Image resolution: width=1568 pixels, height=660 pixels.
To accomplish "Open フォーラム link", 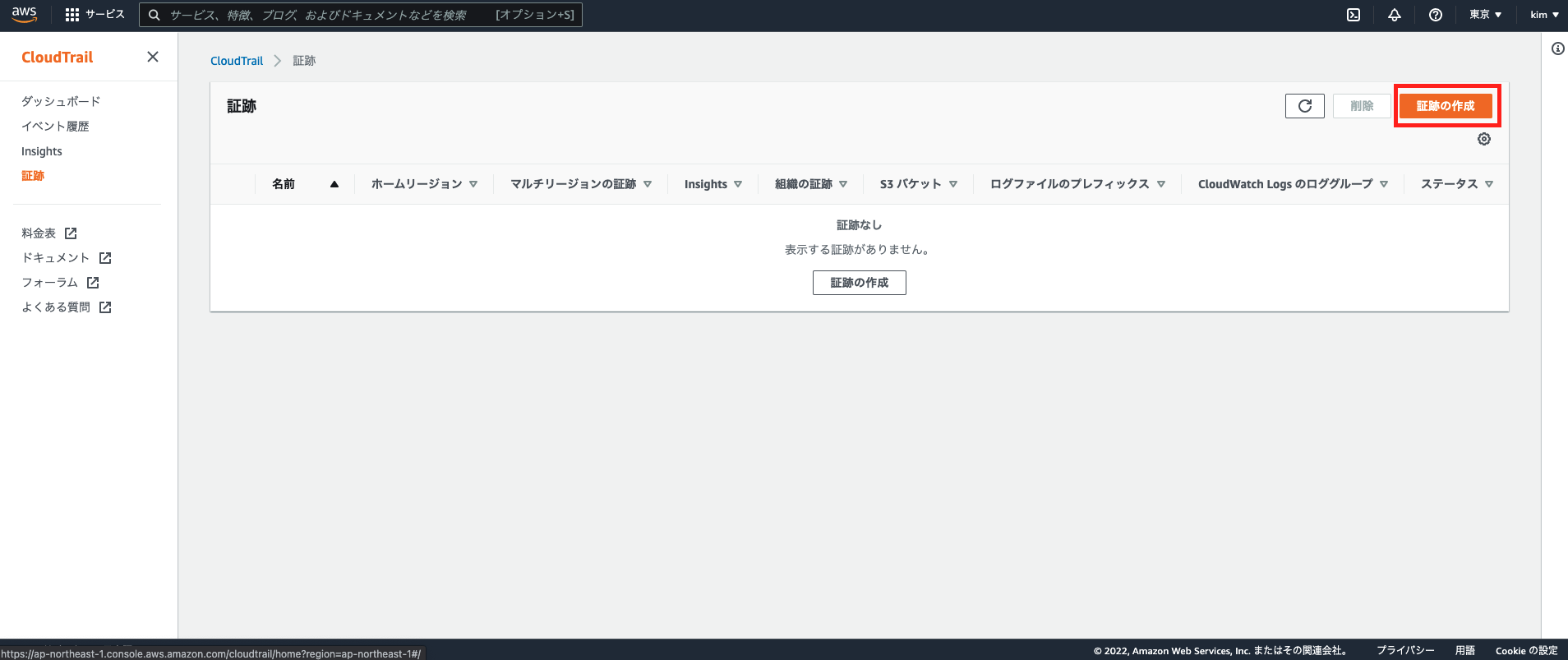I will pos(49,283).
